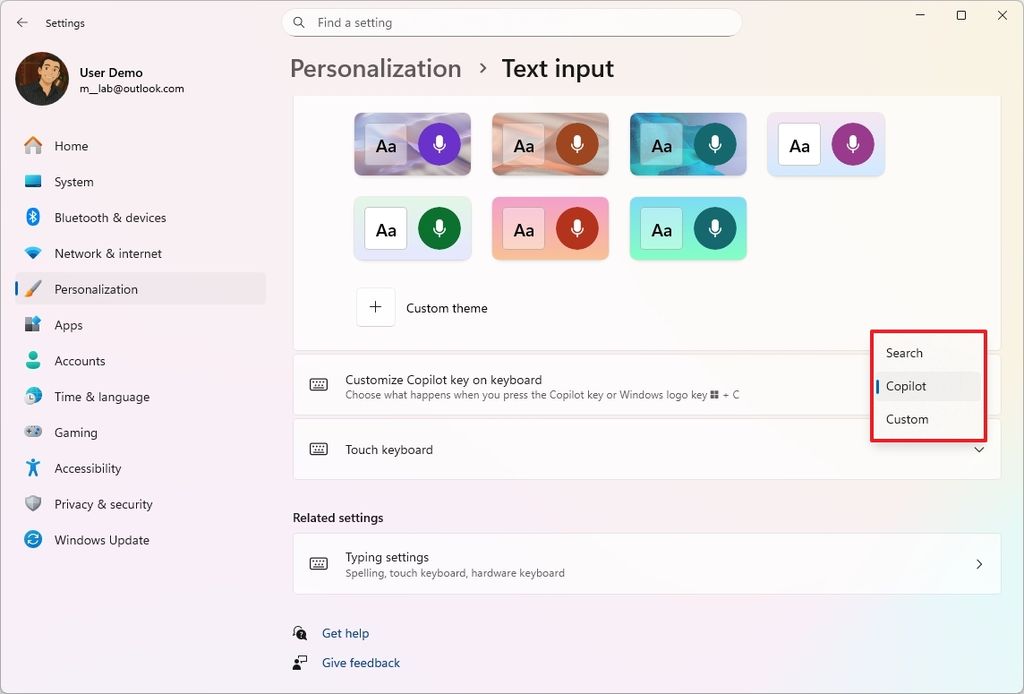Expand the Typing settings entry
Viewport: 1024px width, 694px height.
pyautogui.click(x=645, y=563)
